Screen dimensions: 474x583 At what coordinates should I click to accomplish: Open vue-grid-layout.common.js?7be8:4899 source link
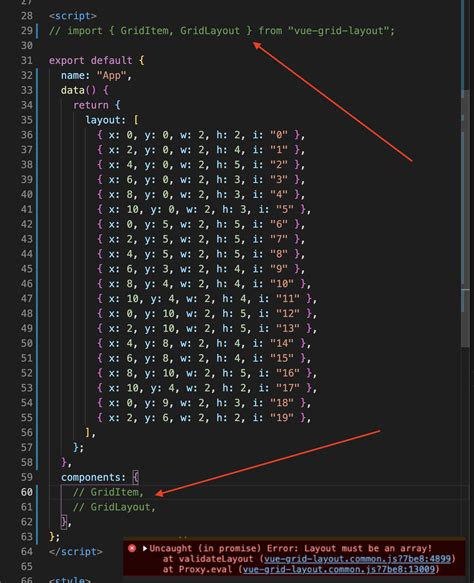point(357,558)
